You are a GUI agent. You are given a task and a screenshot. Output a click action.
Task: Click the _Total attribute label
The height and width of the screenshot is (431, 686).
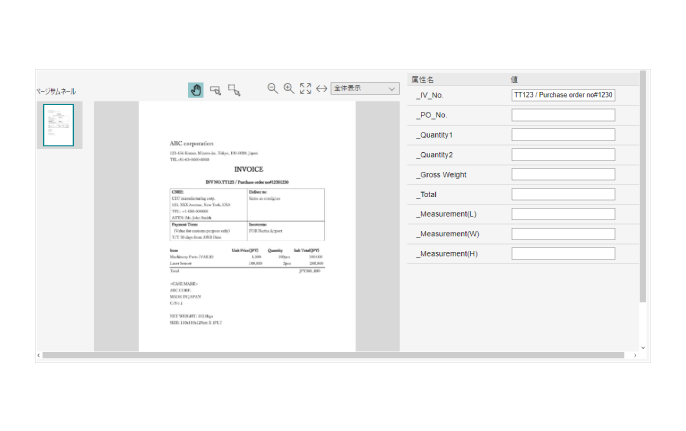(427, 194)
